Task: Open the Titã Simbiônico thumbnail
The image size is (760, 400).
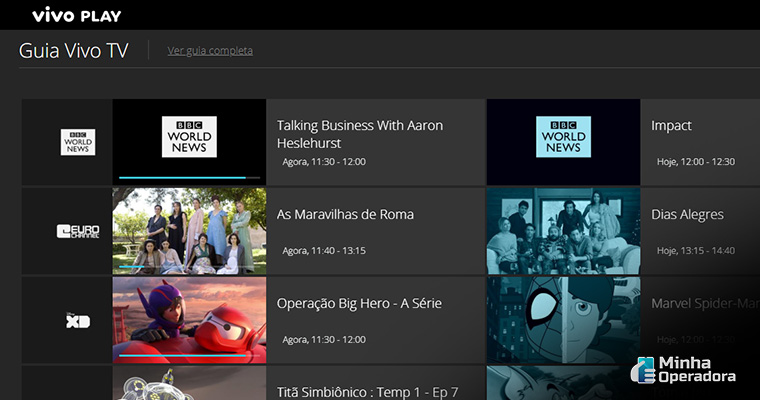Action: [x=189, y=385]
